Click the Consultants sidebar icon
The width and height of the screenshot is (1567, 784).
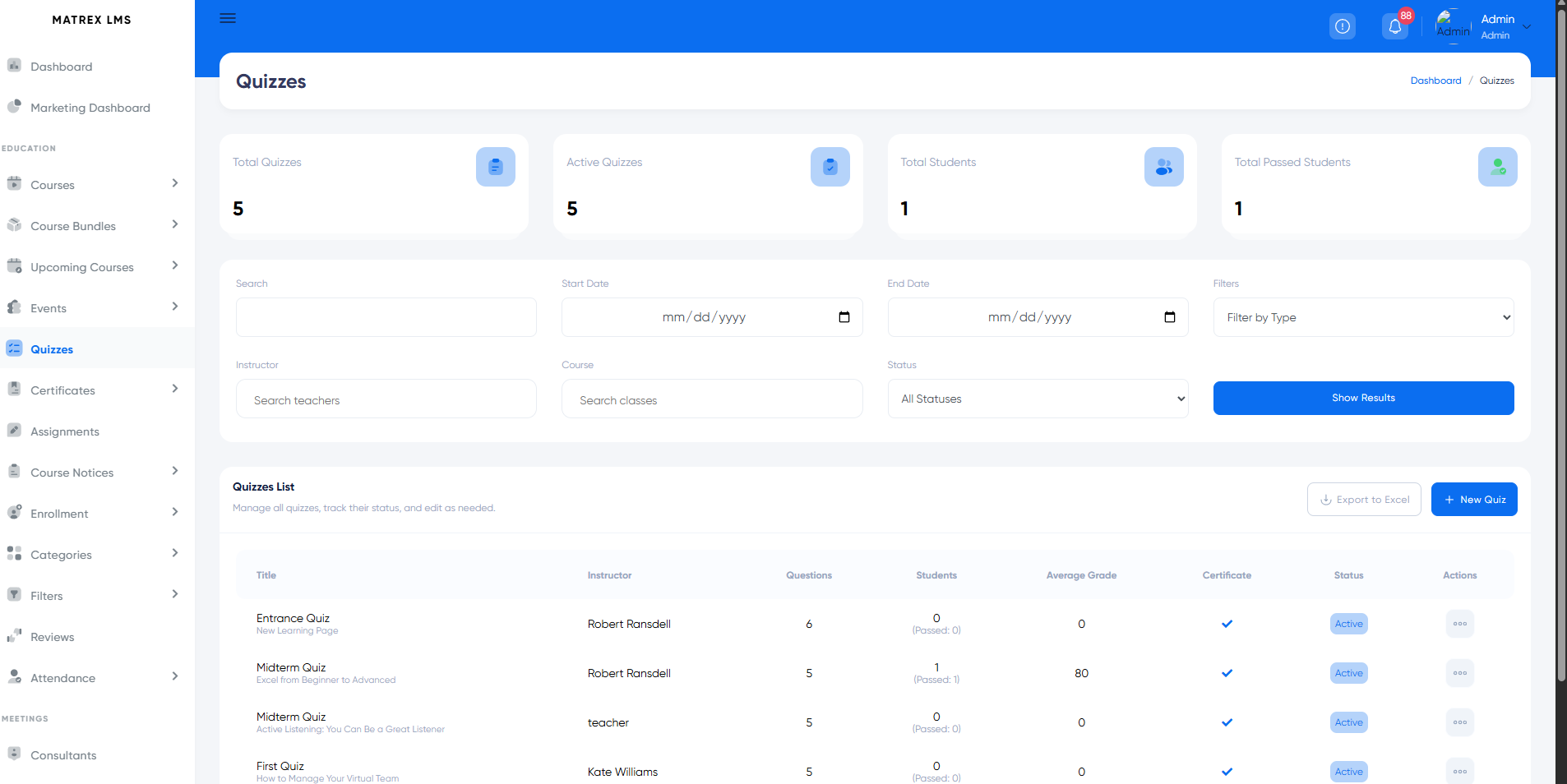coord(14,754)
